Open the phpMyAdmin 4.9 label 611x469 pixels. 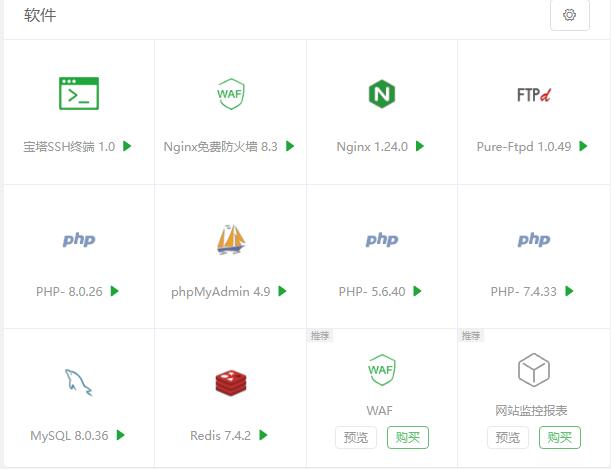tap(221, 292)
